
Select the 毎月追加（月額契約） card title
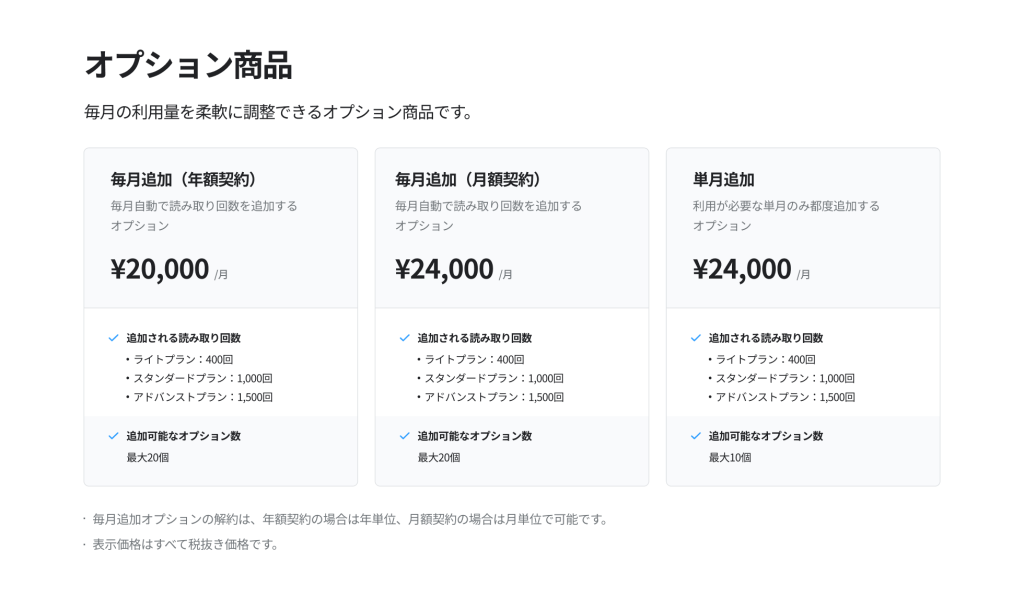pyautogui.click(x=470, y=180)
